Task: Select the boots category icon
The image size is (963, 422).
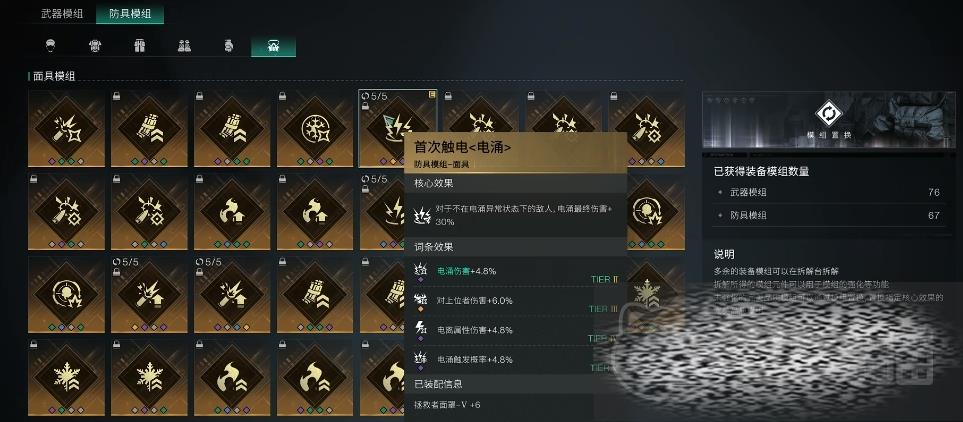Action: [x=184, y=45]
